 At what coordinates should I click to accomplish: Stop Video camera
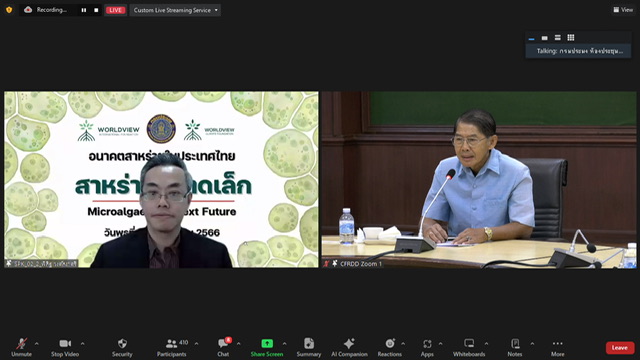[65, 347]
